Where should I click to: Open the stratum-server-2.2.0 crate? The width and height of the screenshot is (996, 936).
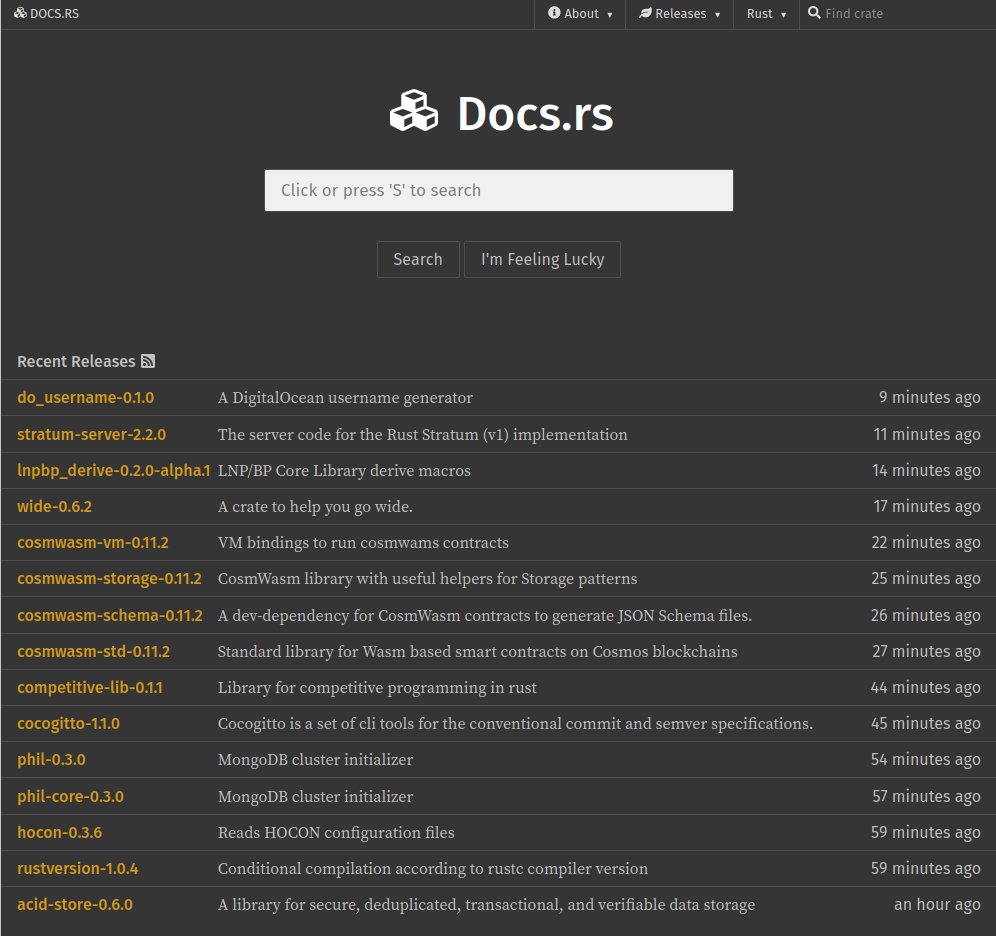pyautogui.click(x=91, y=434)
